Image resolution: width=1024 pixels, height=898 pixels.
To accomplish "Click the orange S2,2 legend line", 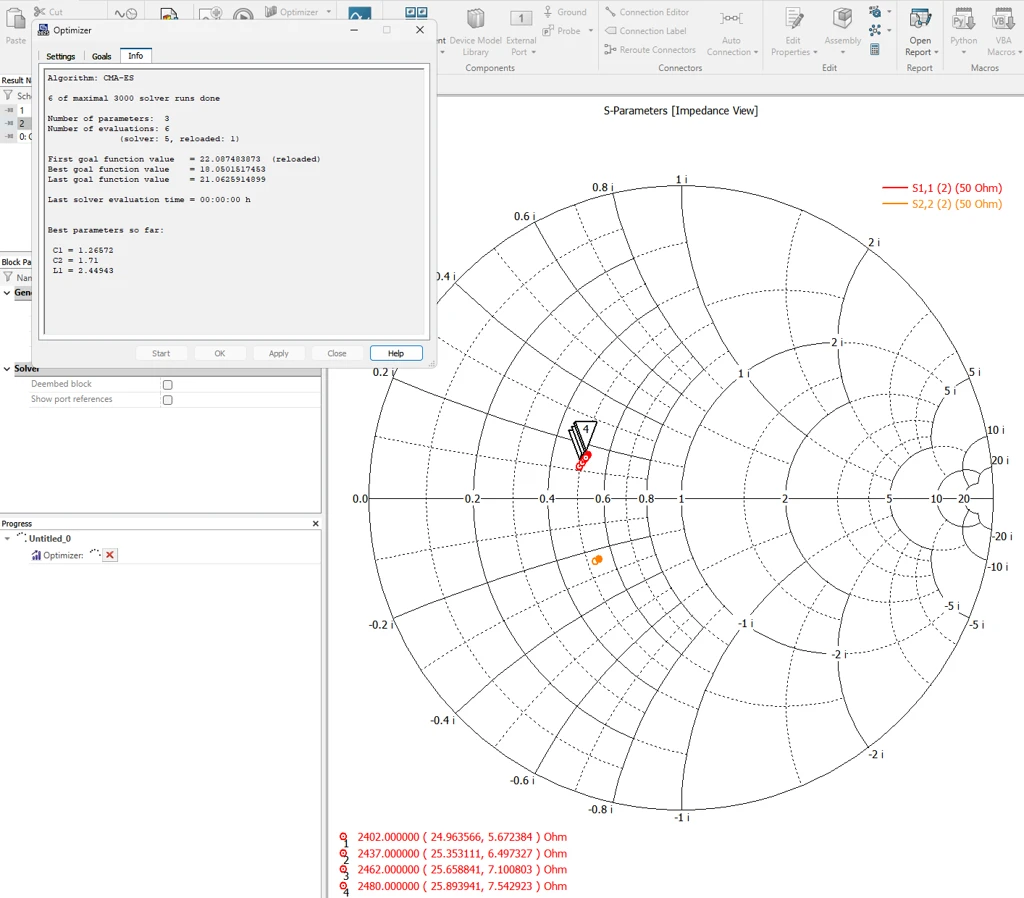I will tap(895, 204).
